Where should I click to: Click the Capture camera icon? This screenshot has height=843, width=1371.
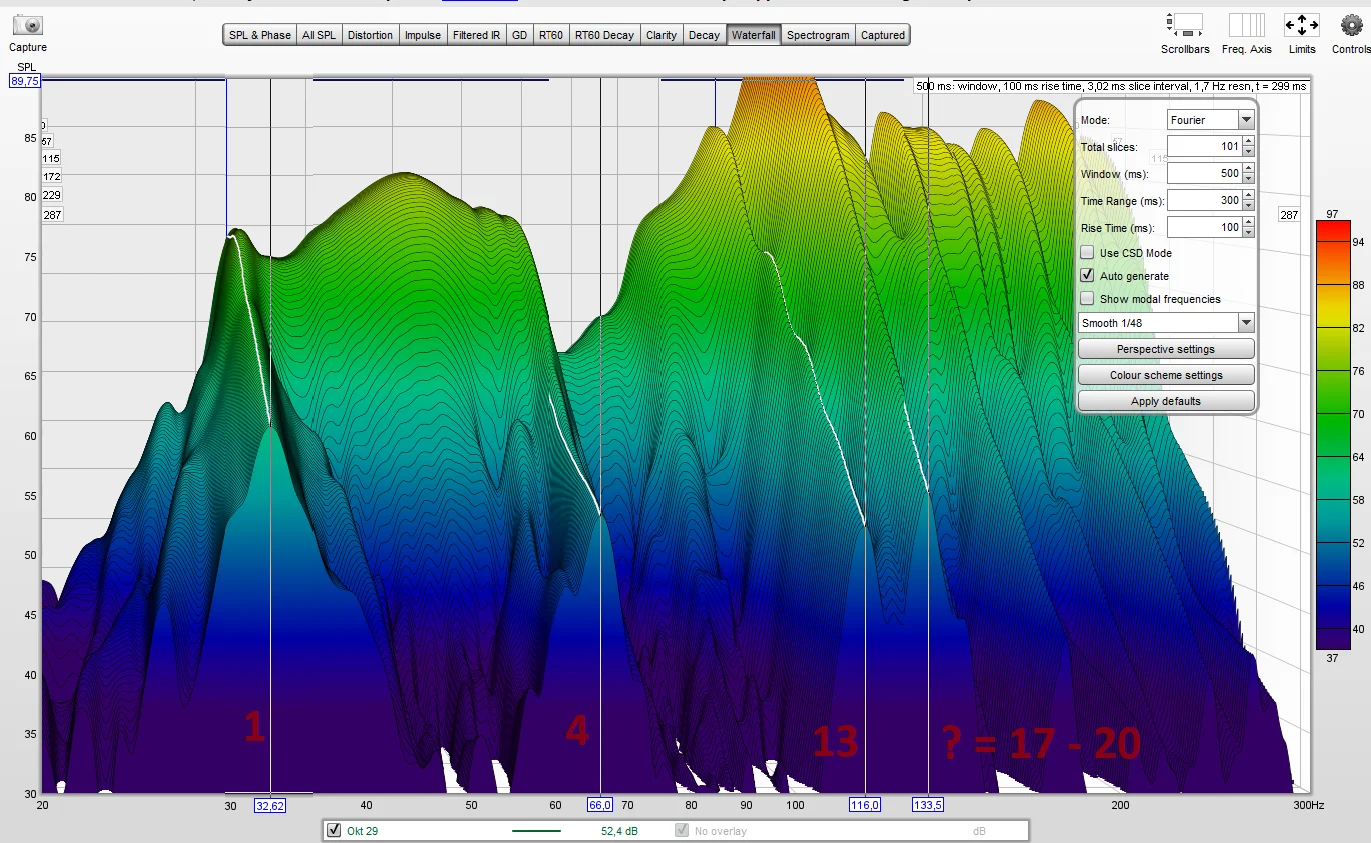tap(28, 25)
